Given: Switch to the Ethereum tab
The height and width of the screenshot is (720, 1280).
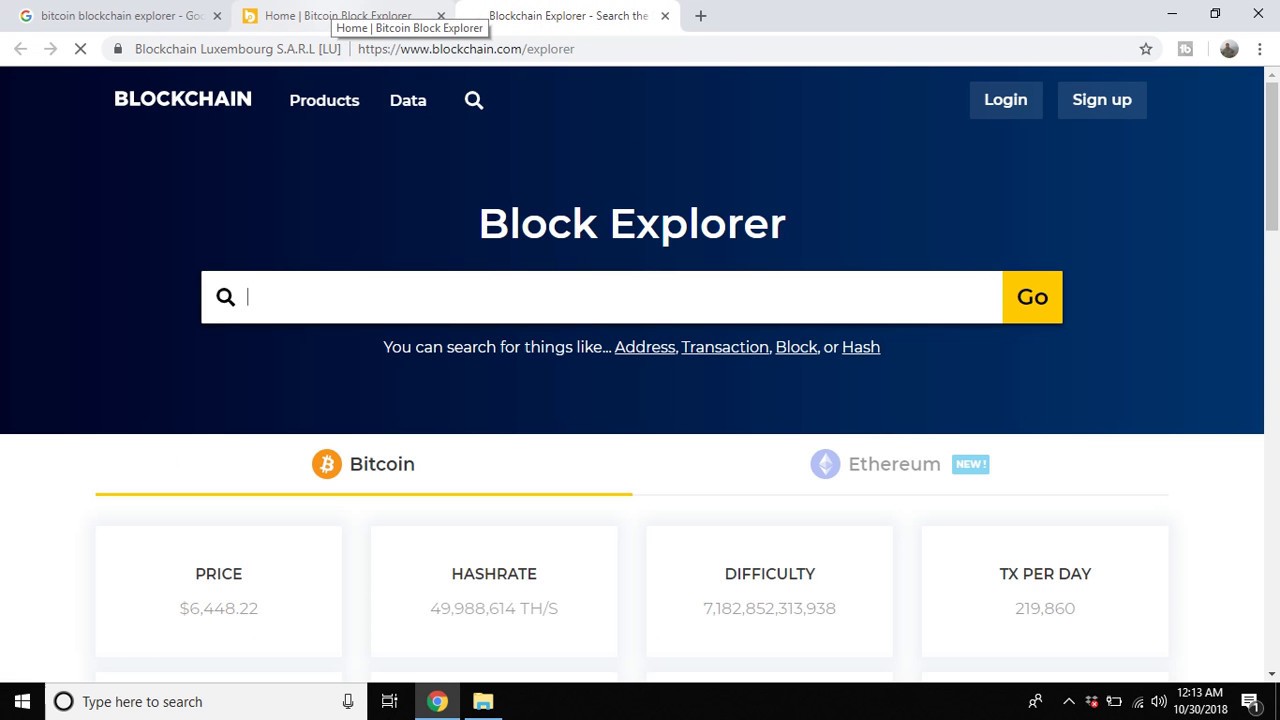Looking at the screenshot, I should pyautogui.click(x=900, y=464).
